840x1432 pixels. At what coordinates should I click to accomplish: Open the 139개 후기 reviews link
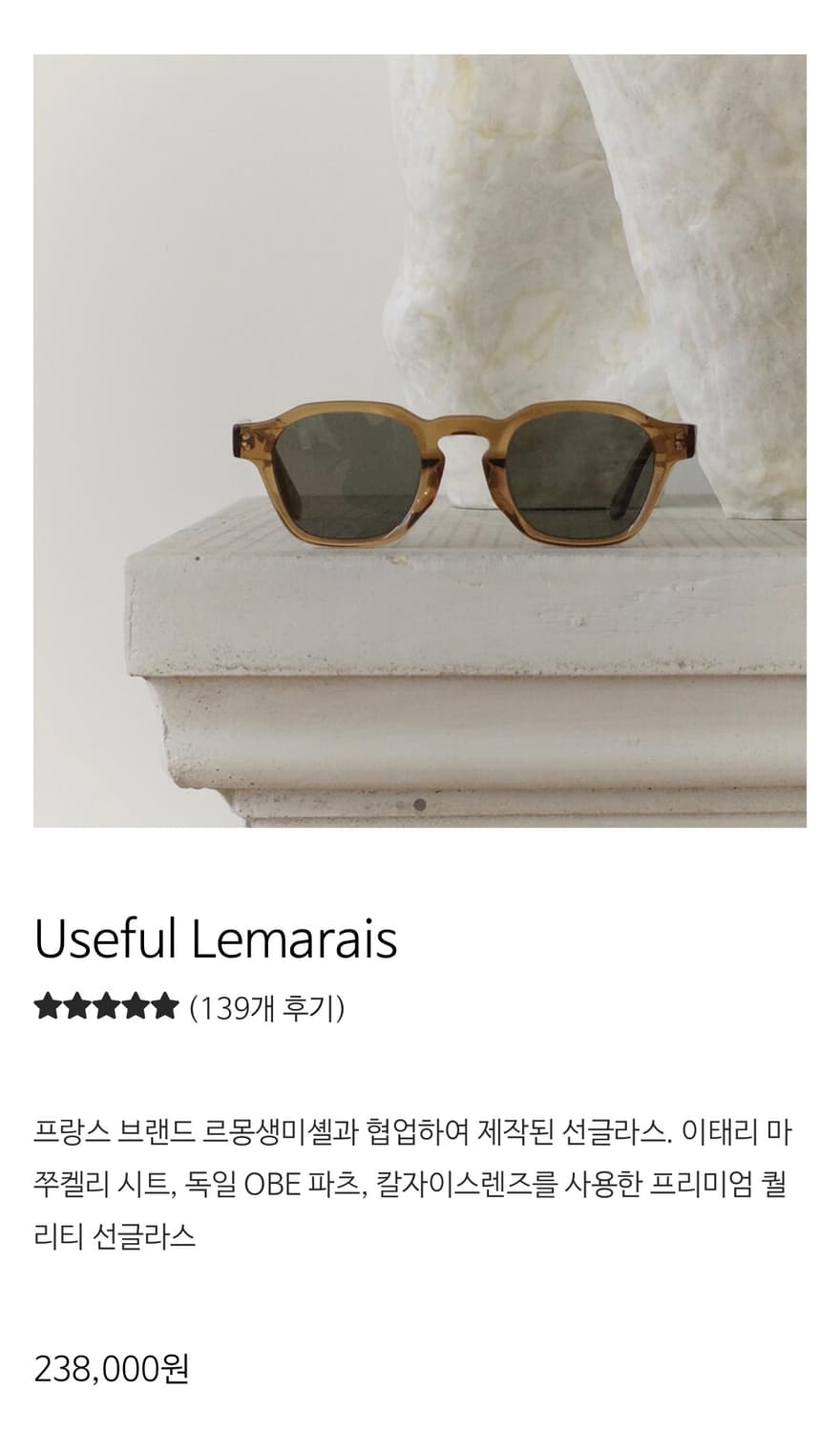[267, 1007]
